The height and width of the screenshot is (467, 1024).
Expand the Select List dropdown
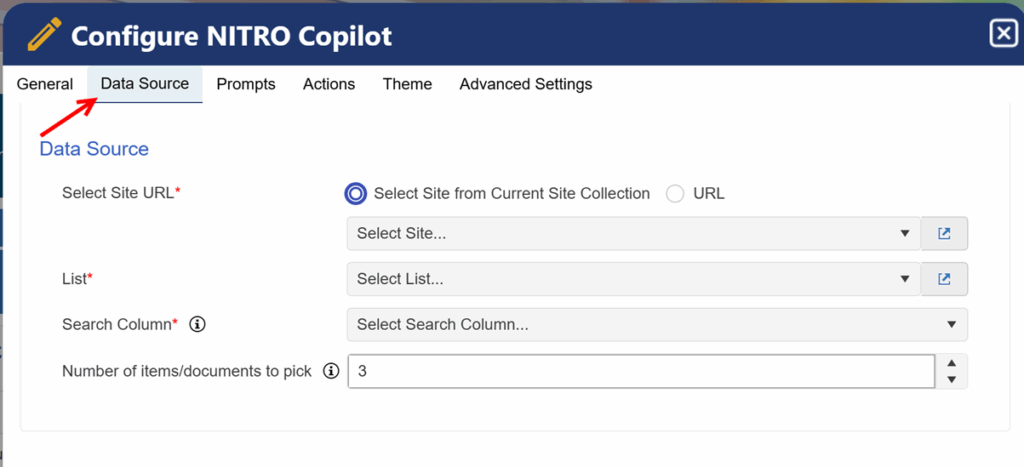coord(633,280)
